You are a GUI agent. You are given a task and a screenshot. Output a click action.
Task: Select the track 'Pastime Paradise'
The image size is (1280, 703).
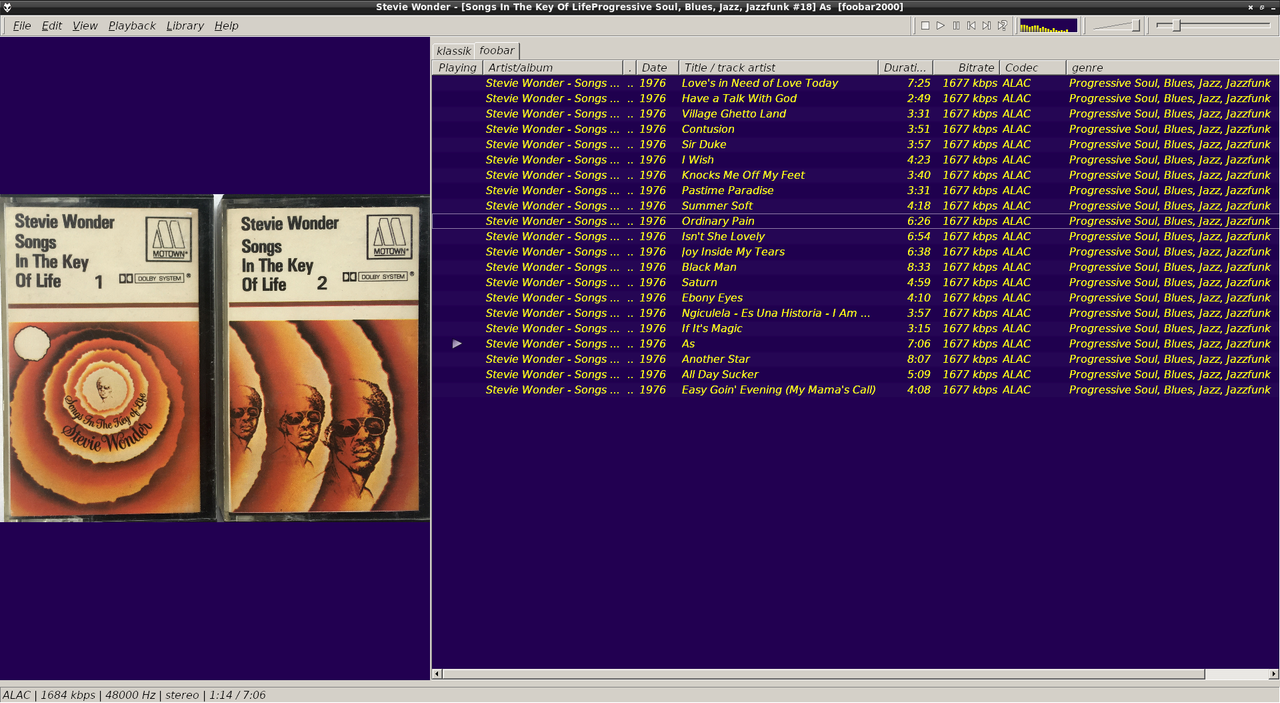click(727, 190)
